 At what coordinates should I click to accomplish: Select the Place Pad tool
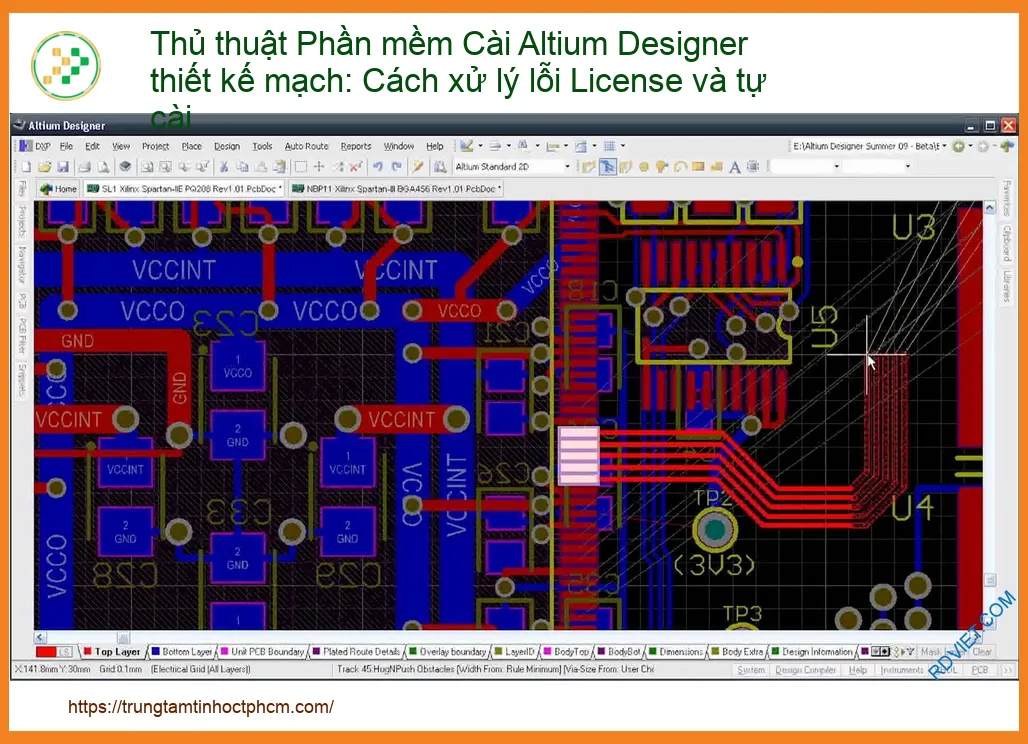click(644, 167)
